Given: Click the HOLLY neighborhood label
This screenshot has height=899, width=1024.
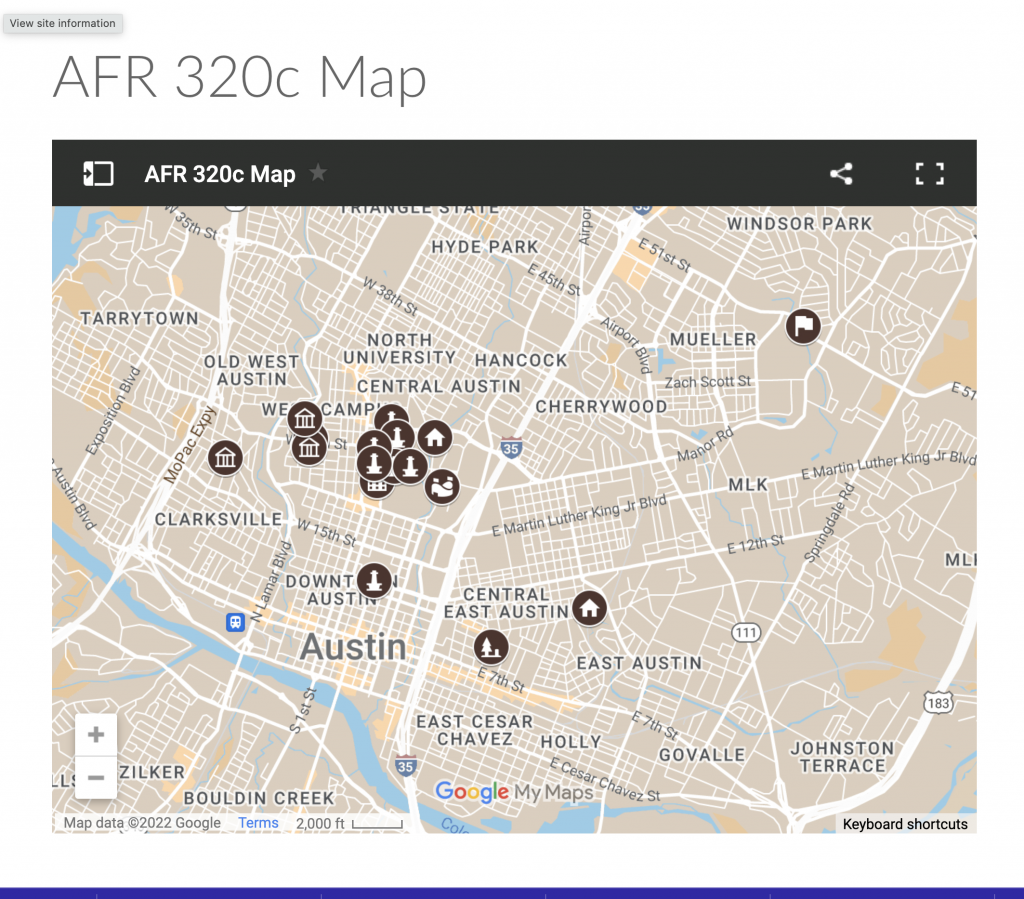Looking at the screenshot, I should pos(571,742).
